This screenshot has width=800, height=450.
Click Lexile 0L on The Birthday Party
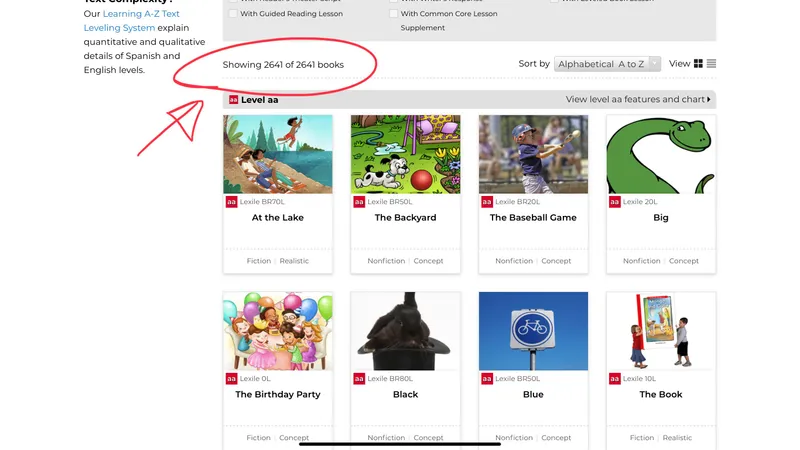click(x=255, y=379)
